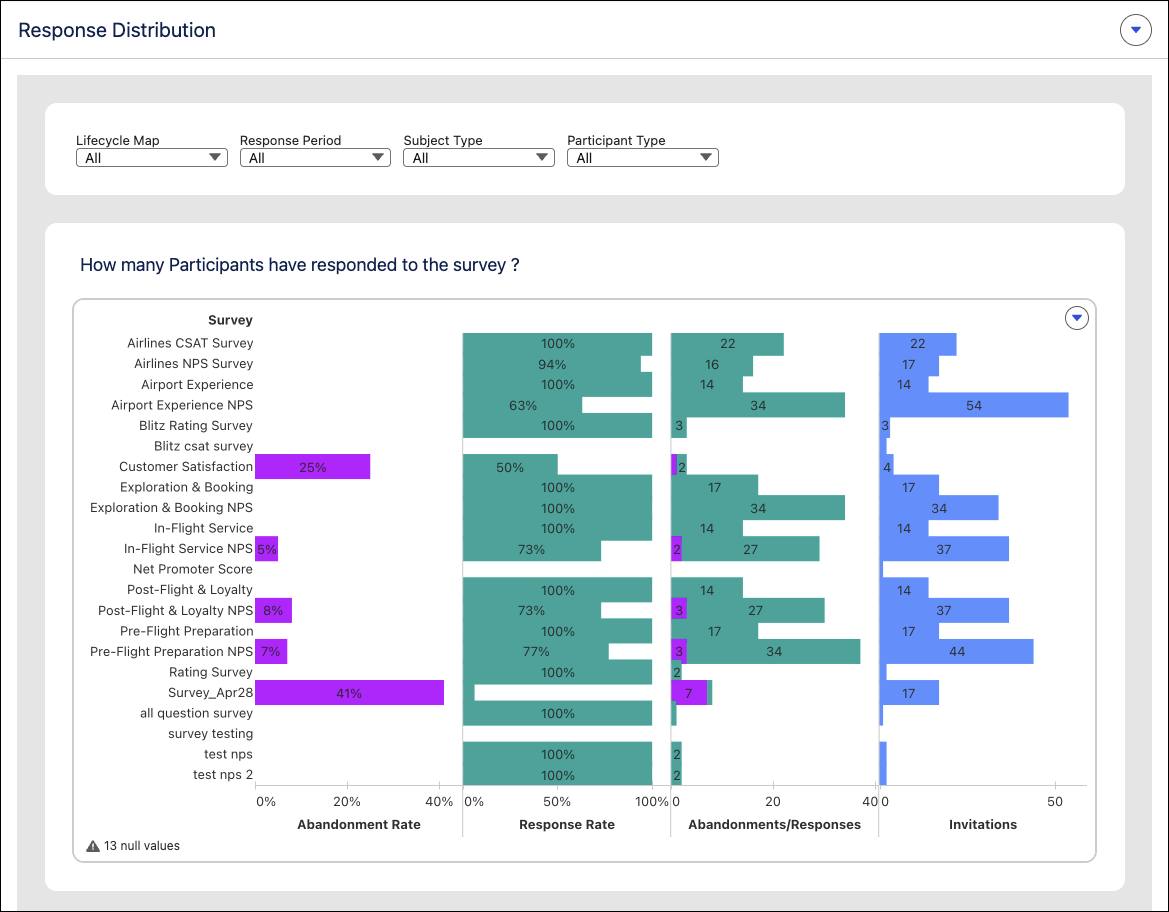1169x912 pixels.
Task: Click the null values warning triangle icon
Action: click(92, 846)
